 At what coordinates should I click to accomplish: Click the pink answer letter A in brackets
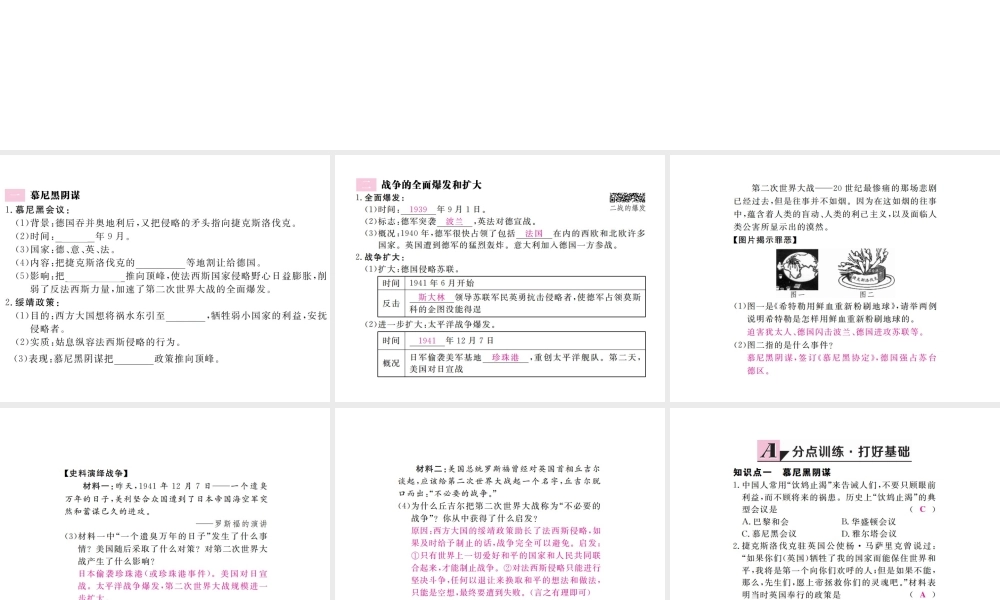[x=922, y=595]
